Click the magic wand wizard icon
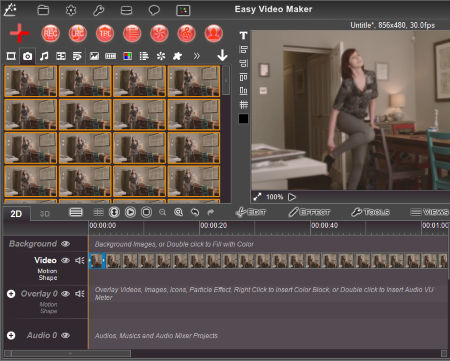This screenshot has height=361, width=450. pyautogui.click(x=10, y=10)
